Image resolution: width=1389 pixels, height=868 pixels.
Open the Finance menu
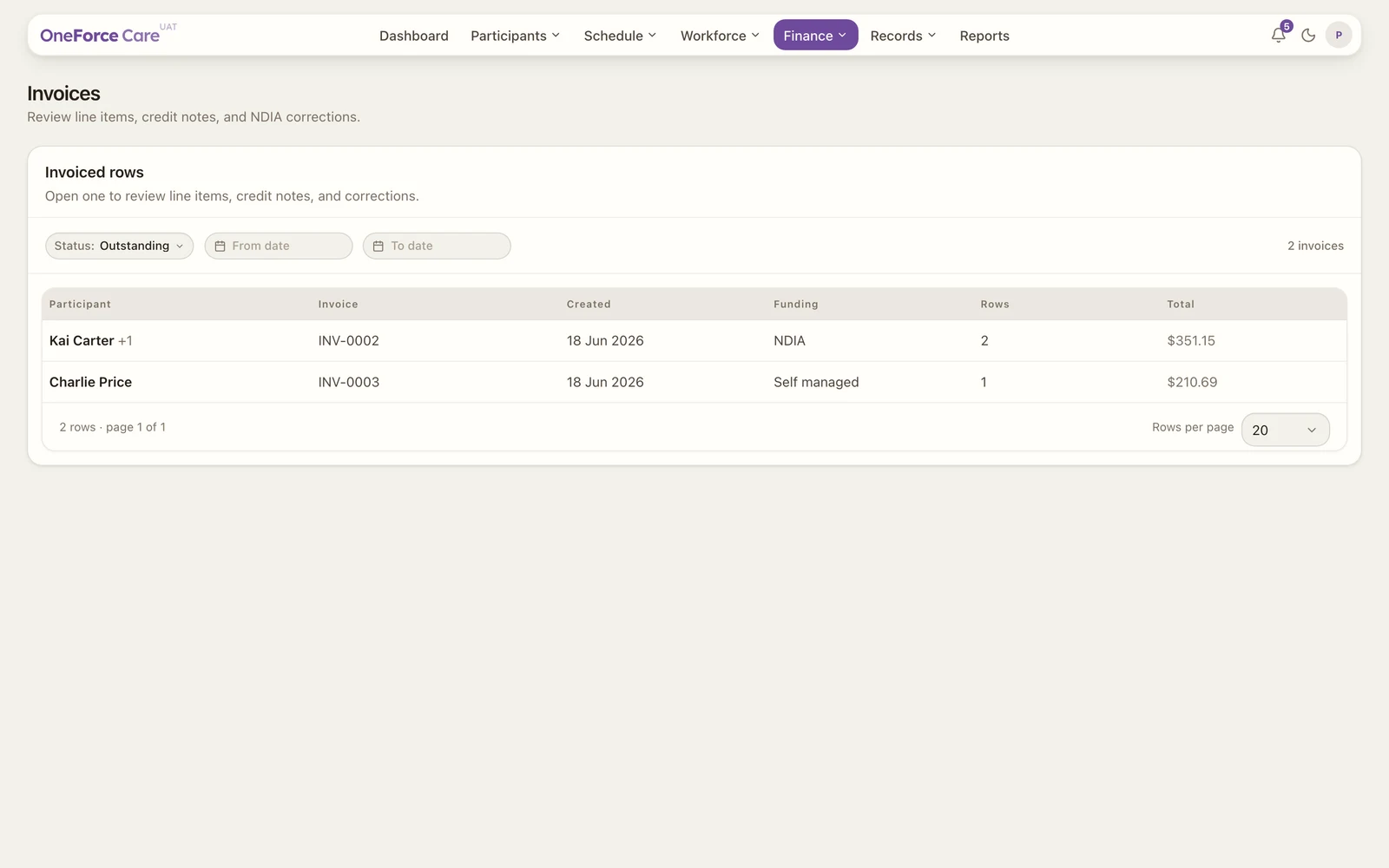[815, 36]
